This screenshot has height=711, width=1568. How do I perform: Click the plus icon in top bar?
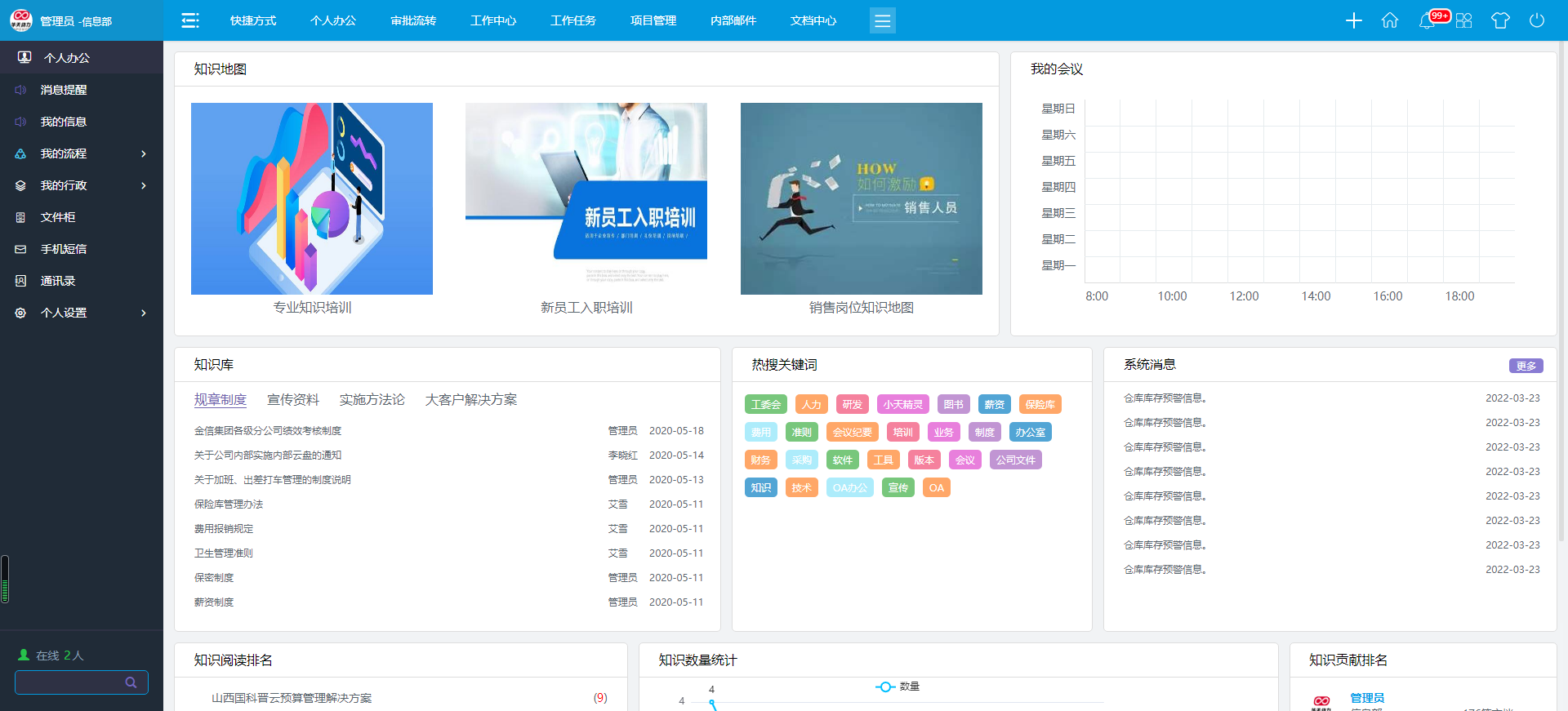(1353, 20)
